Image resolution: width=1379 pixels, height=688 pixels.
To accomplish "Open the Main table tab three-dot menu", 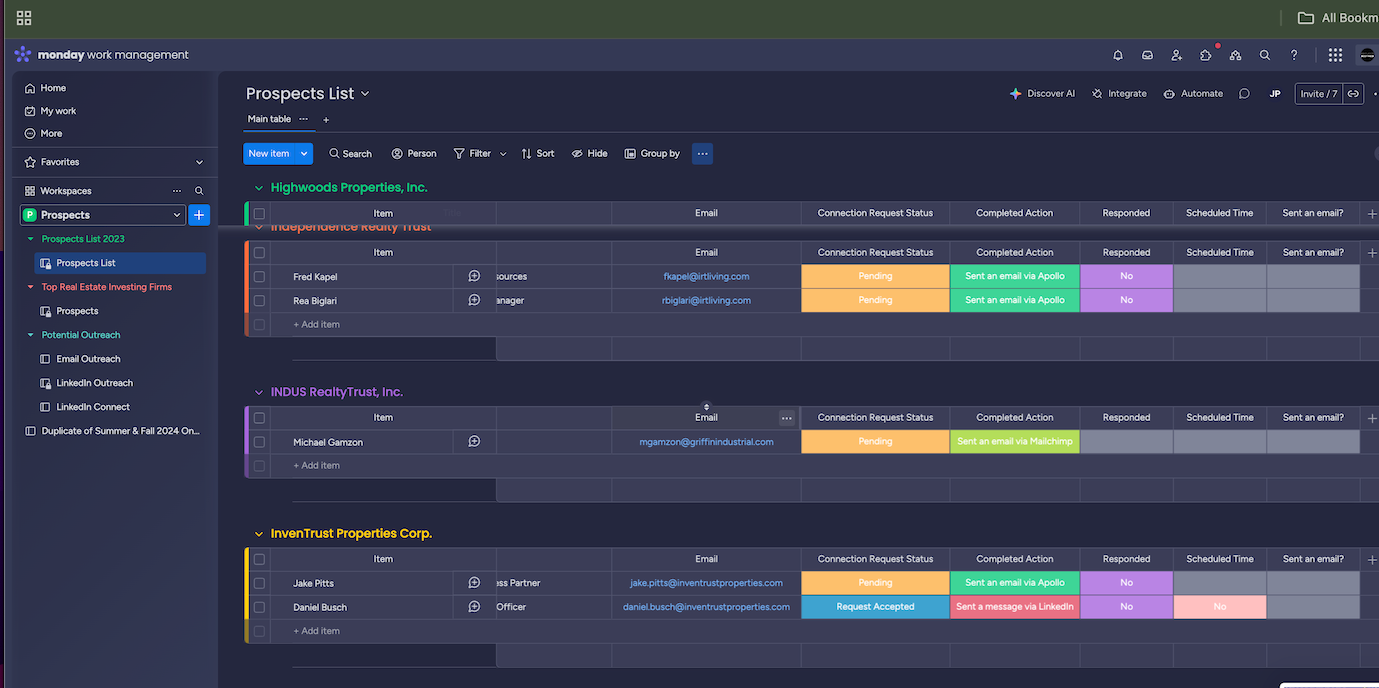I will [304, 119].
